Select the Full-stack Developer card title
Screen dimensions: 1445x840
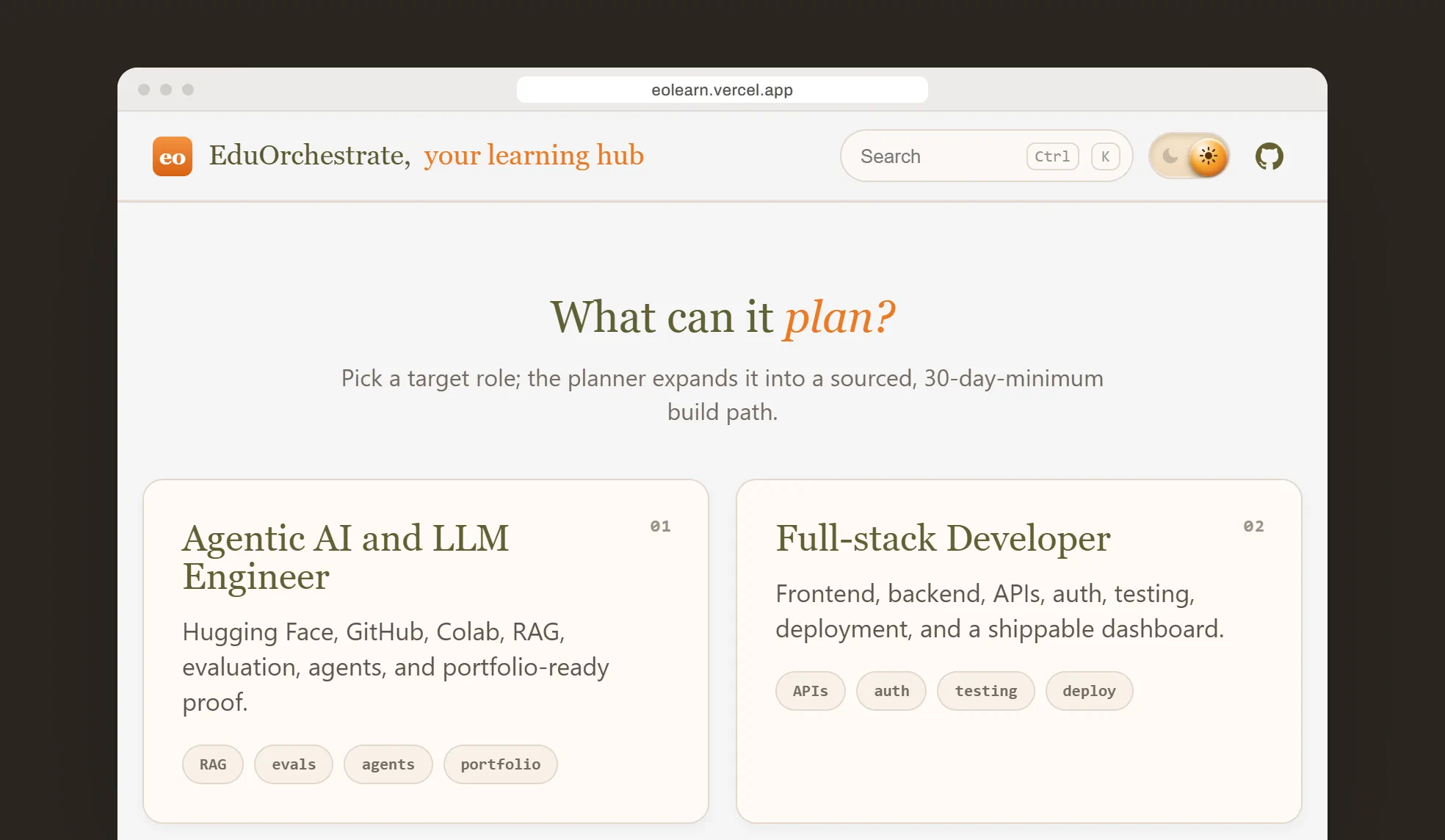point(943,538)
